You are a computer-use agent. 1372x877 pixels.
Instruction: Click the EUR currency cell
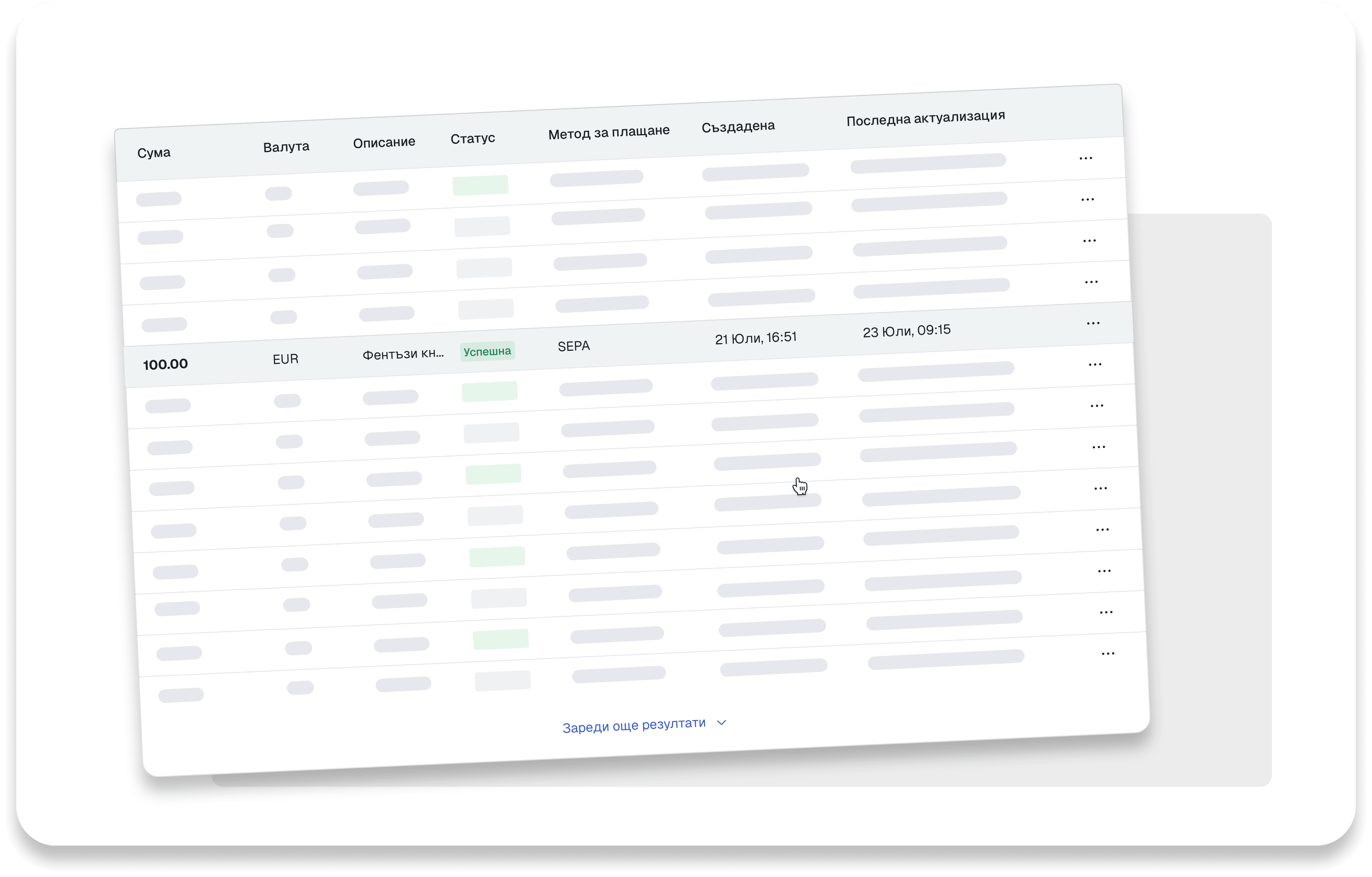tap(285, 359)
